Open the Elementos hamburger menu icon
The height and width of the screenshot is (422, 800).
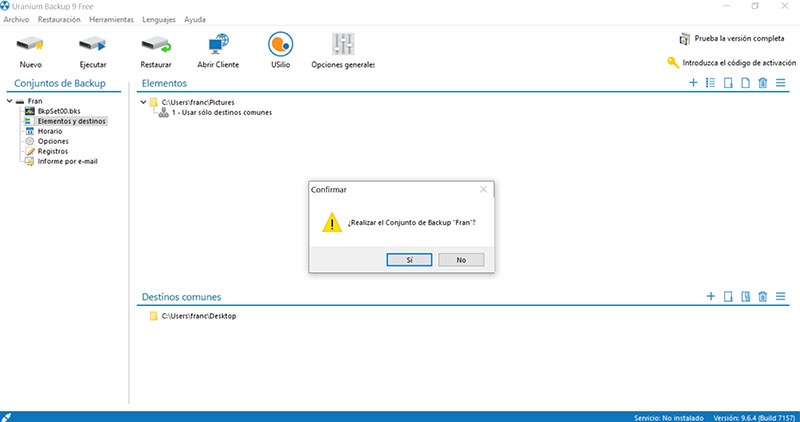[780, 83]
